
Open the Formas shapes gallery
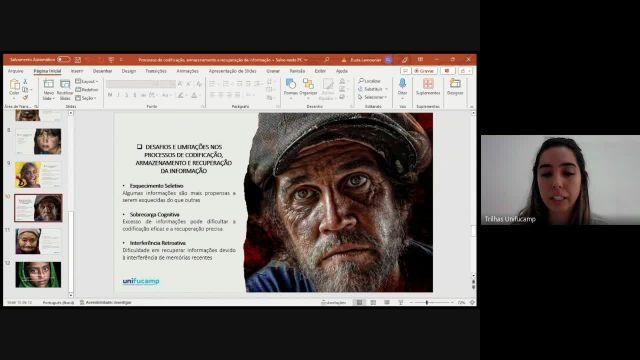click(x=291, y=88)
